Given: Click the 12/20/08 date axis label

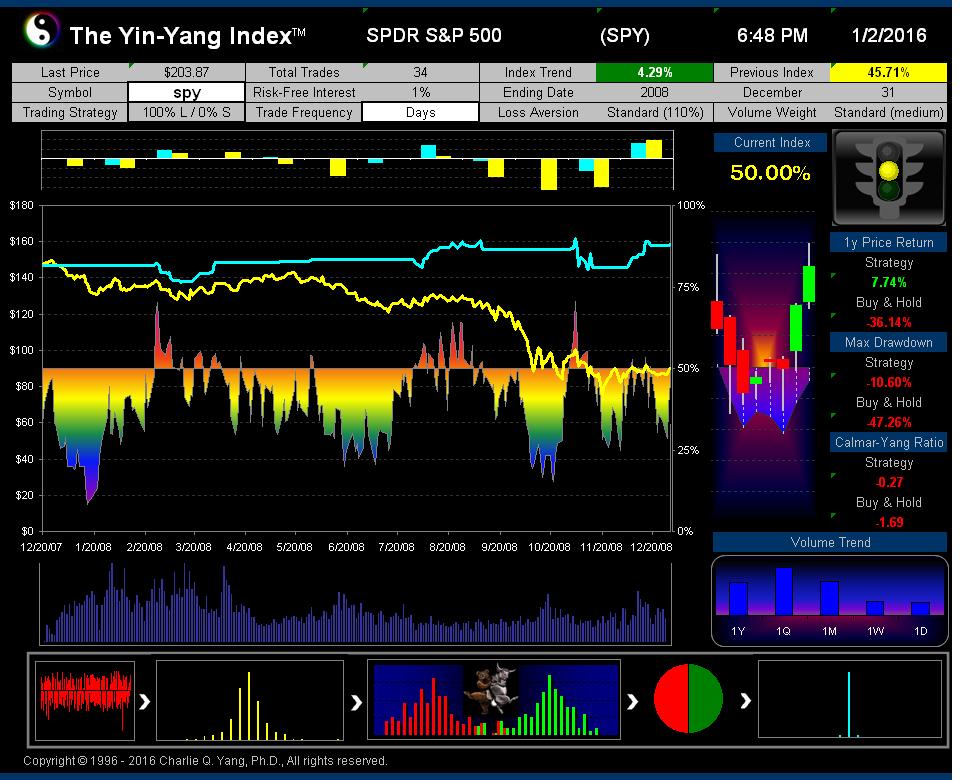Looking at the screenshot, I should point(651,547).
